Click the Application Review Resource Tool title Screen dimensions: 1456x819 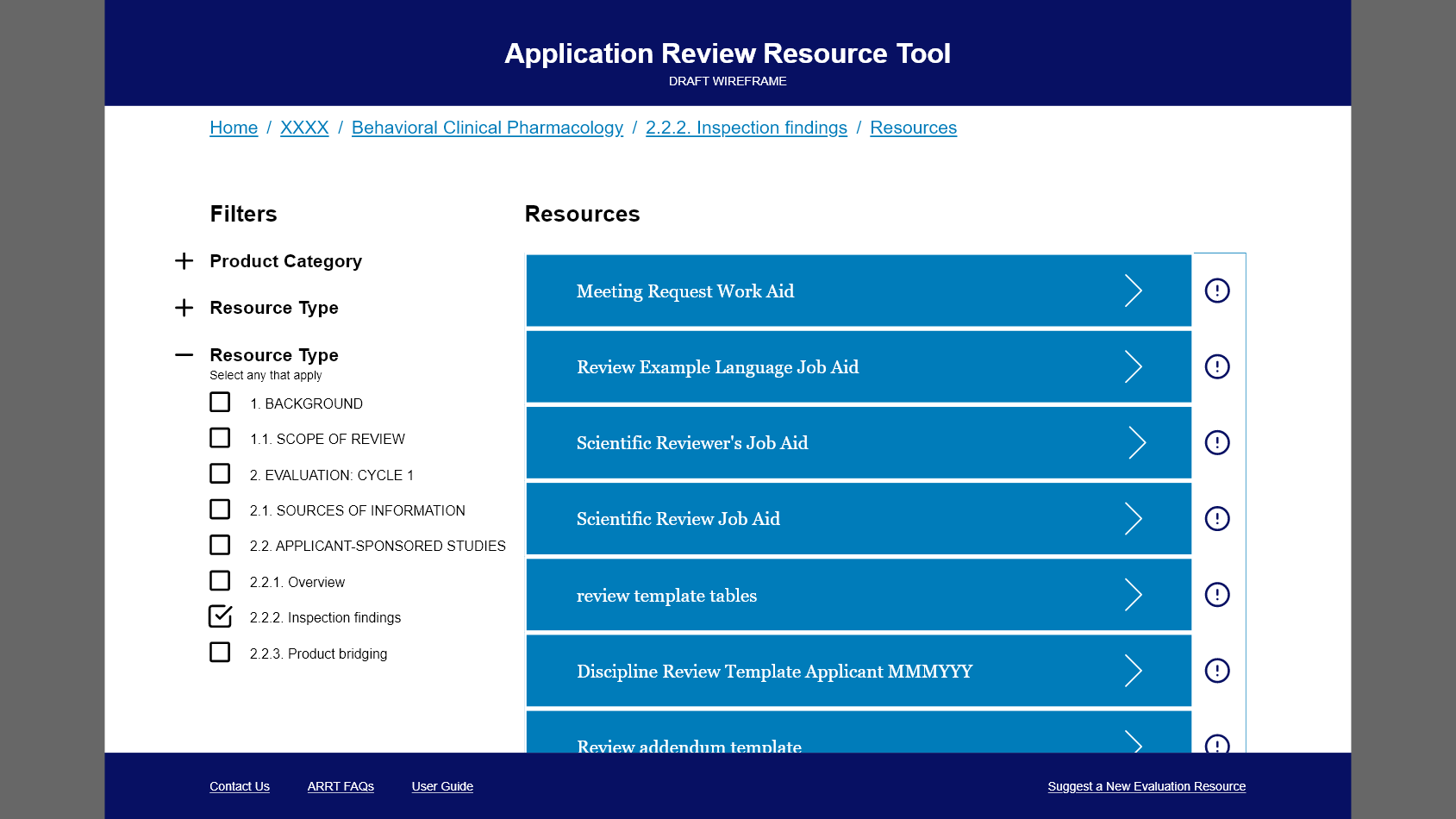pos(728,53)
